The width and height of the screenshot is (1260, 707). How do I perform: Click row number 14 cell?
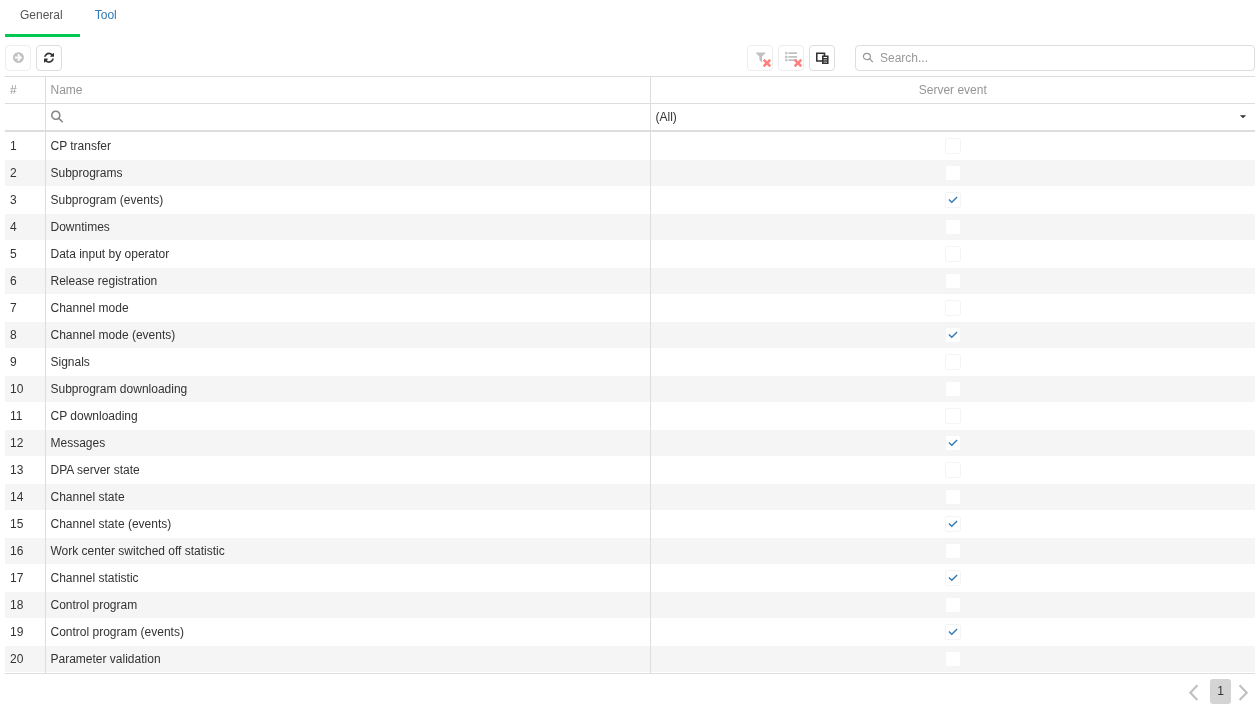point(25,497)
